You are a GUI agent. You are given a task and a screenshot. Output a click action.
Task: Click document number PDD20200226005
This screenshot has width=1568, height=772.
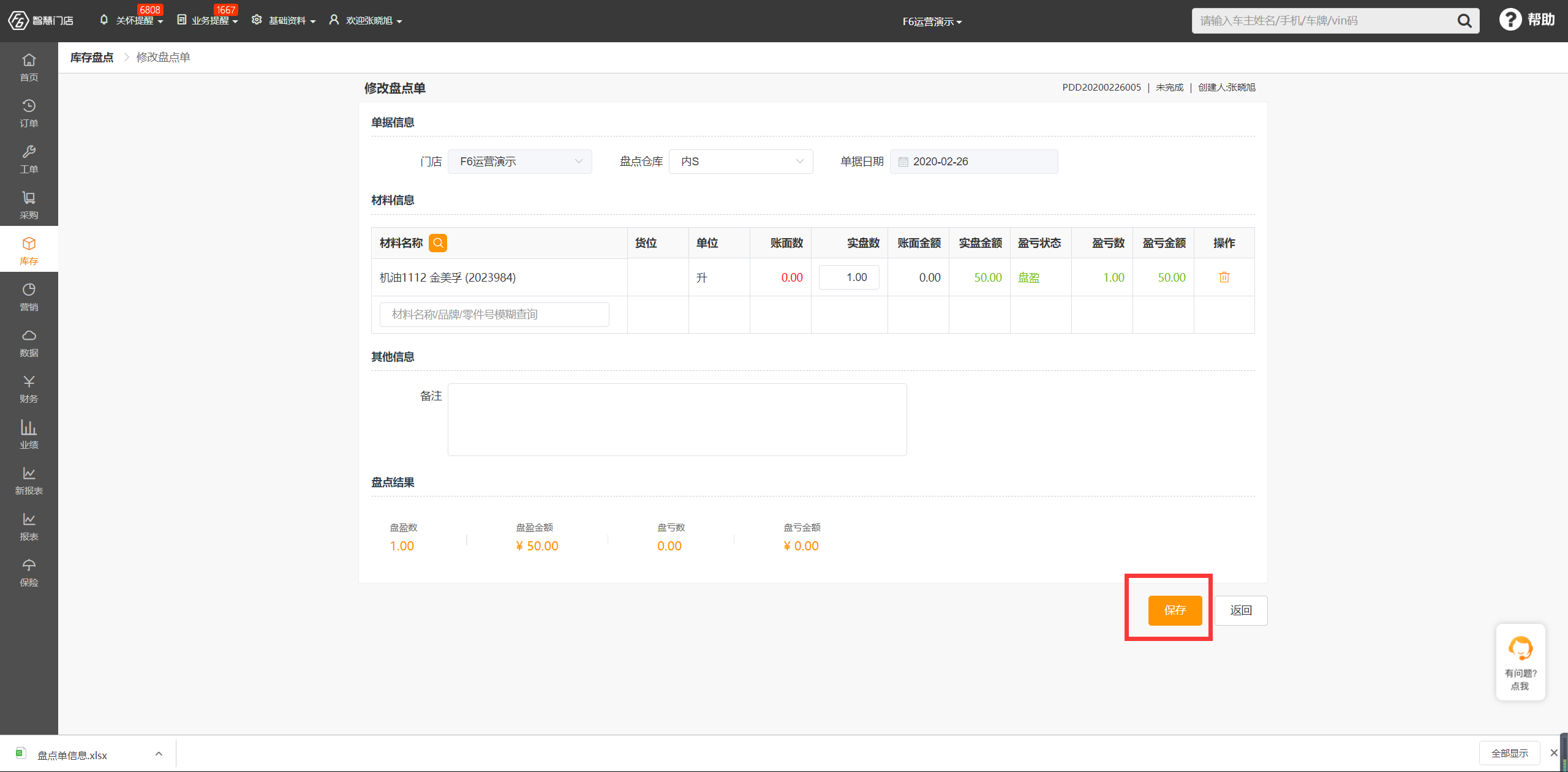(1101, 88)
